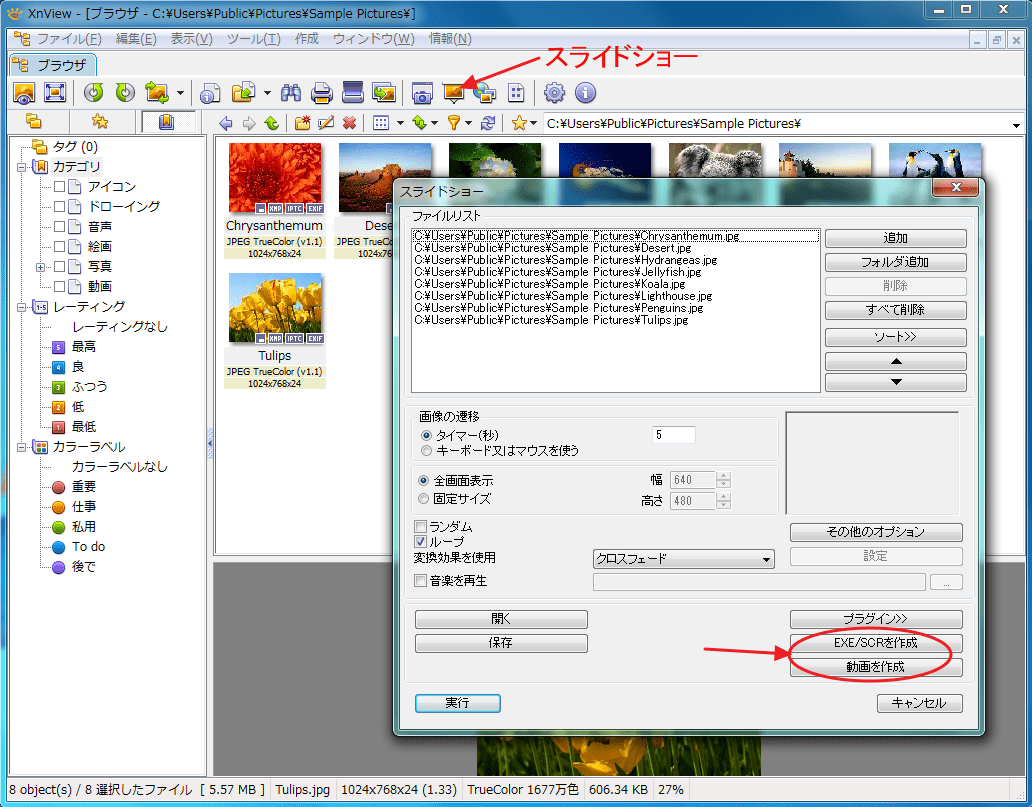Open settings with the gear icon
Viewport: 1032px width, 807px height.
[554, 93]
